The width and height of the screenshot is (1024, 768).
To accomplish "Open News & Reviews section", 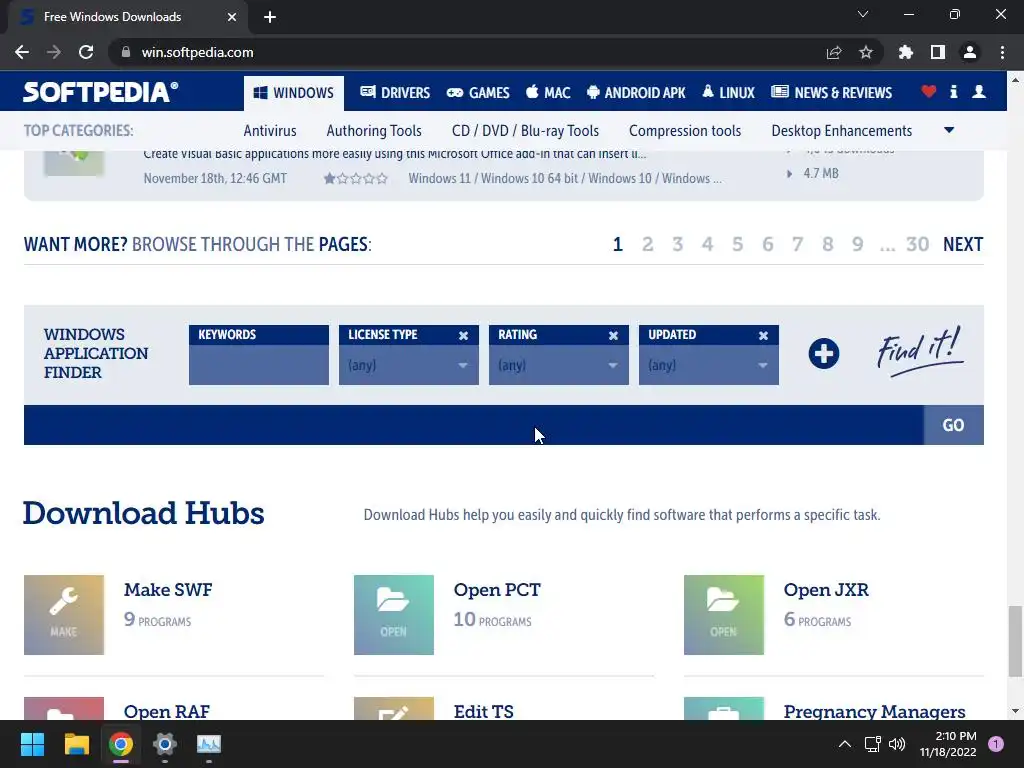I will [831, 93].
